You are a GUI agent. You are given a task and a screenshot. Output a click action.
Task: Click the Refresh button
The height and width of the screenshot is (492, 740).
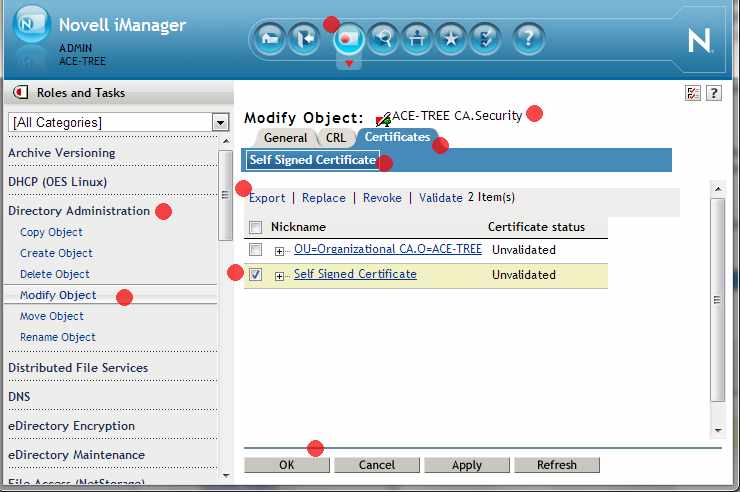click(557, 465)
